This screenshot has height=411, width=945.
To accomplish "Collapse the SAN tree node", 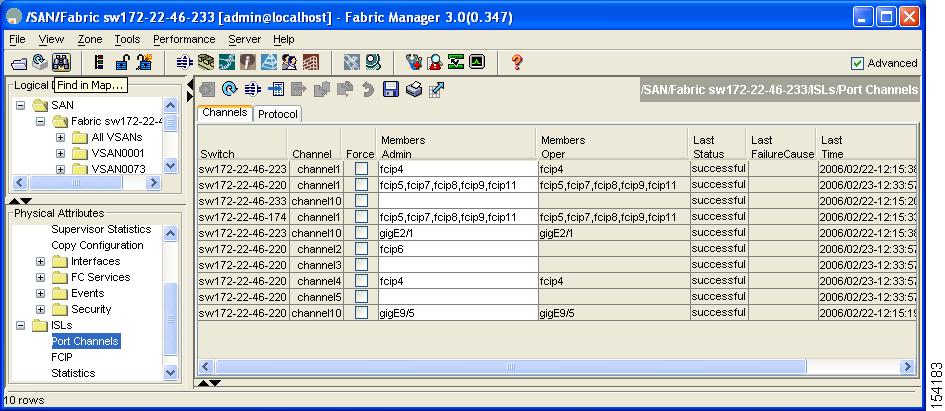I will (20, 105).
